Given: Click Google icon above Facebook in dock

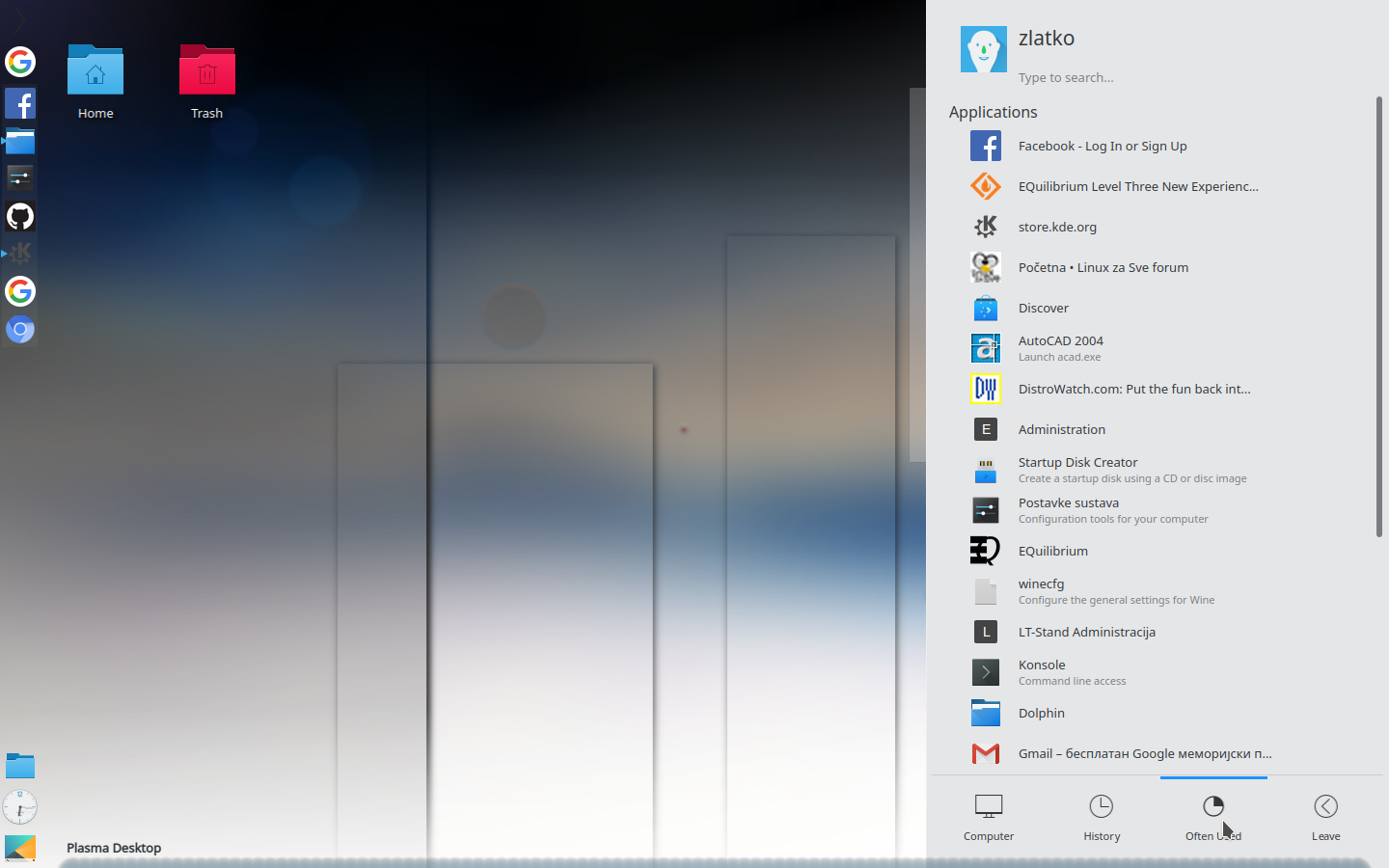Looking at the screenshot, I should (x=20, y=62).
